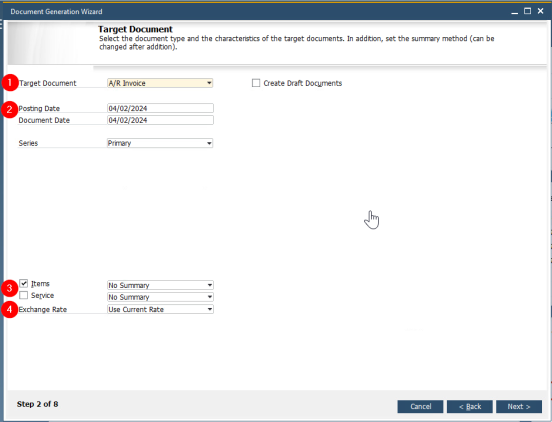Open the Items summary method dropdown

coord(160,285)
